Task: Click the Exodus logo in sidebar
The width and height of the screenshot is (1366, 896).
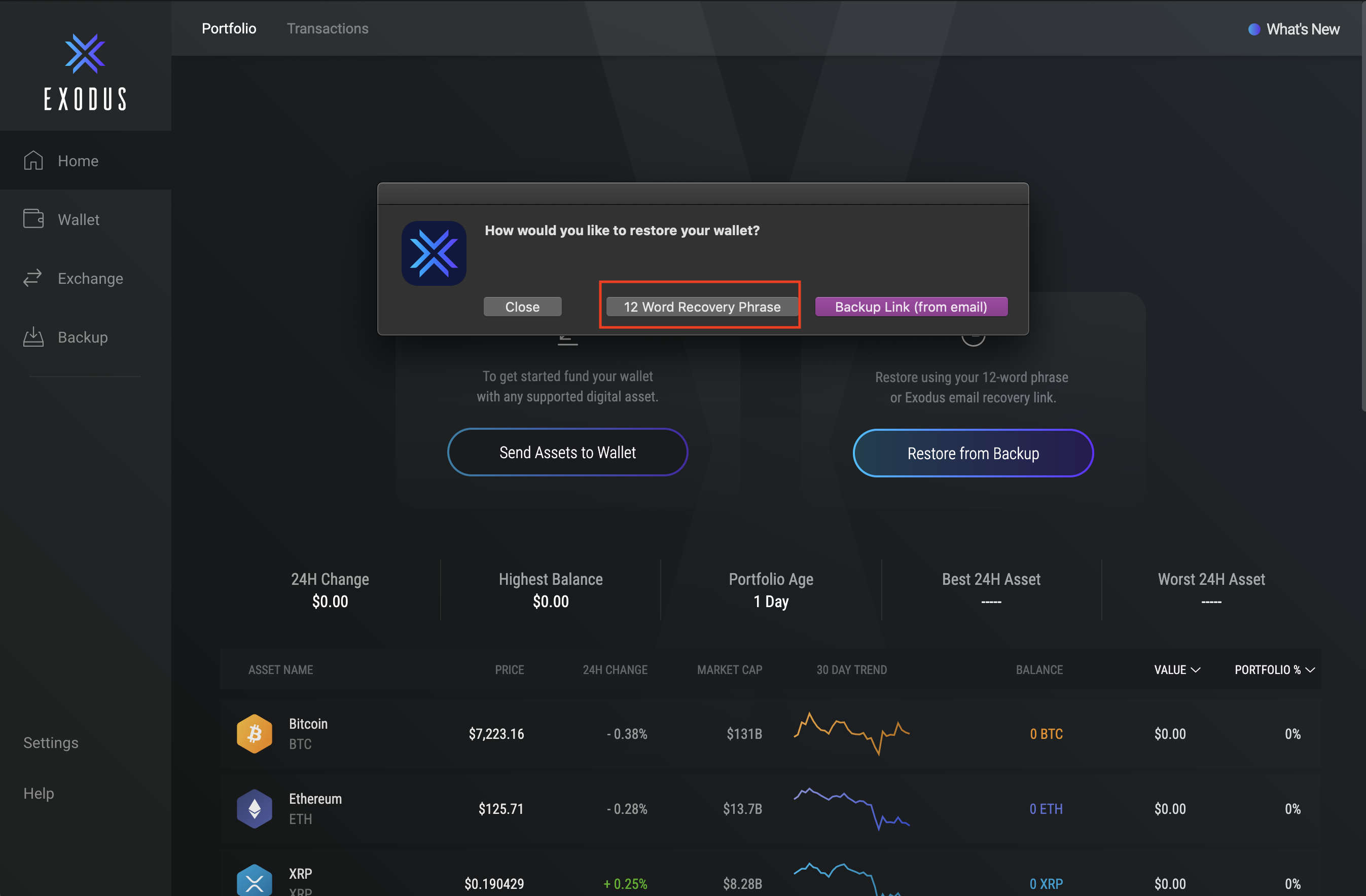Action: [85, 71]
